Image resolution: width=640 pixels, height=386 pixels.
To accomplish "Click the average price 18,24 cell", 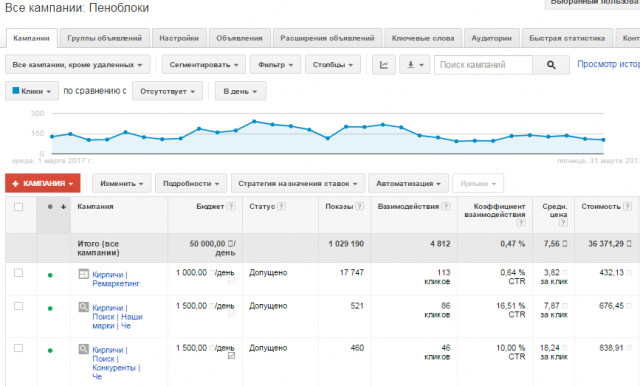I will point(554,352).
